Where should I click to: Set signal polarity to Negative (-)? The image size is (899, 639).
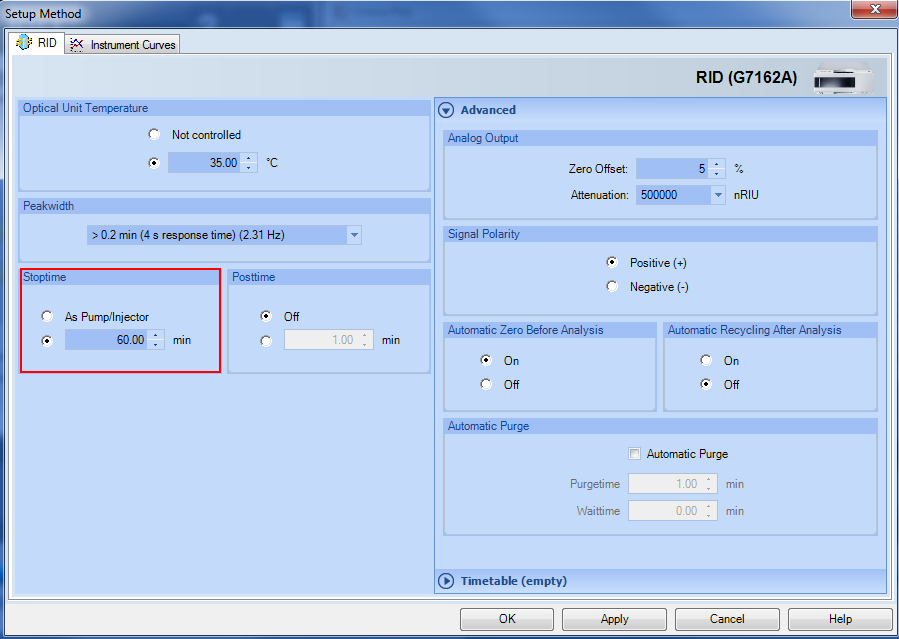coord(612,286)
